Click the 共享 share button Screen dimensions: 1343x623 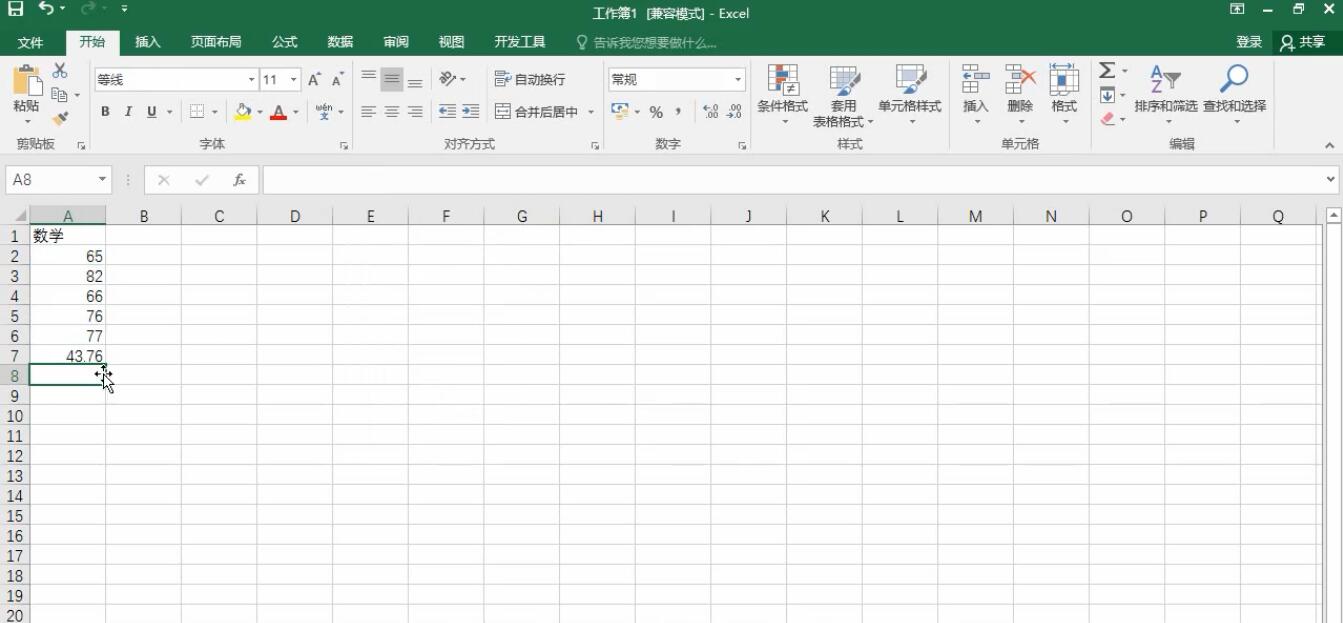point(1302,42)
